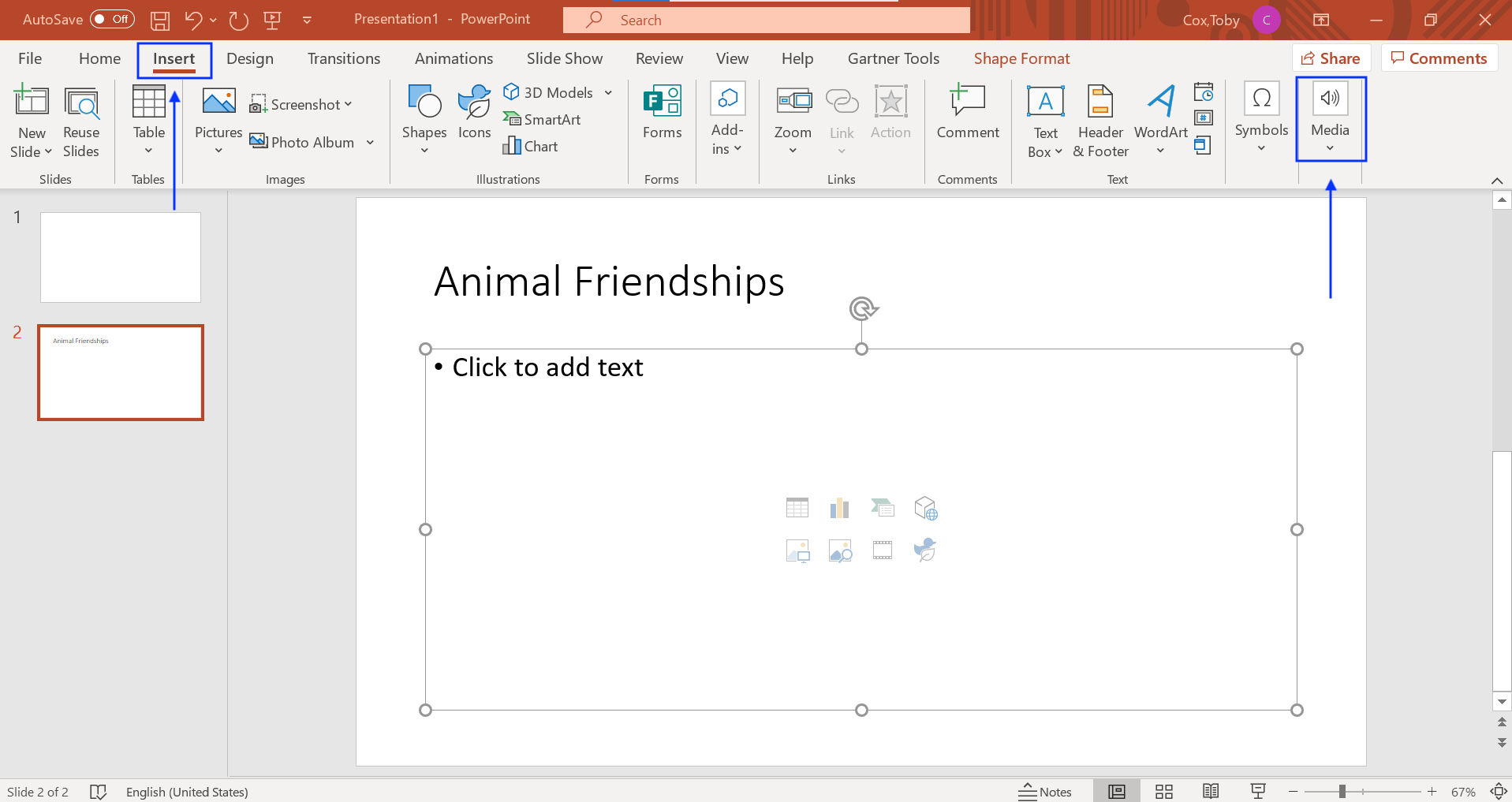
Task: Click the Stock Images placeholder icon
Action: pos(840,550)
